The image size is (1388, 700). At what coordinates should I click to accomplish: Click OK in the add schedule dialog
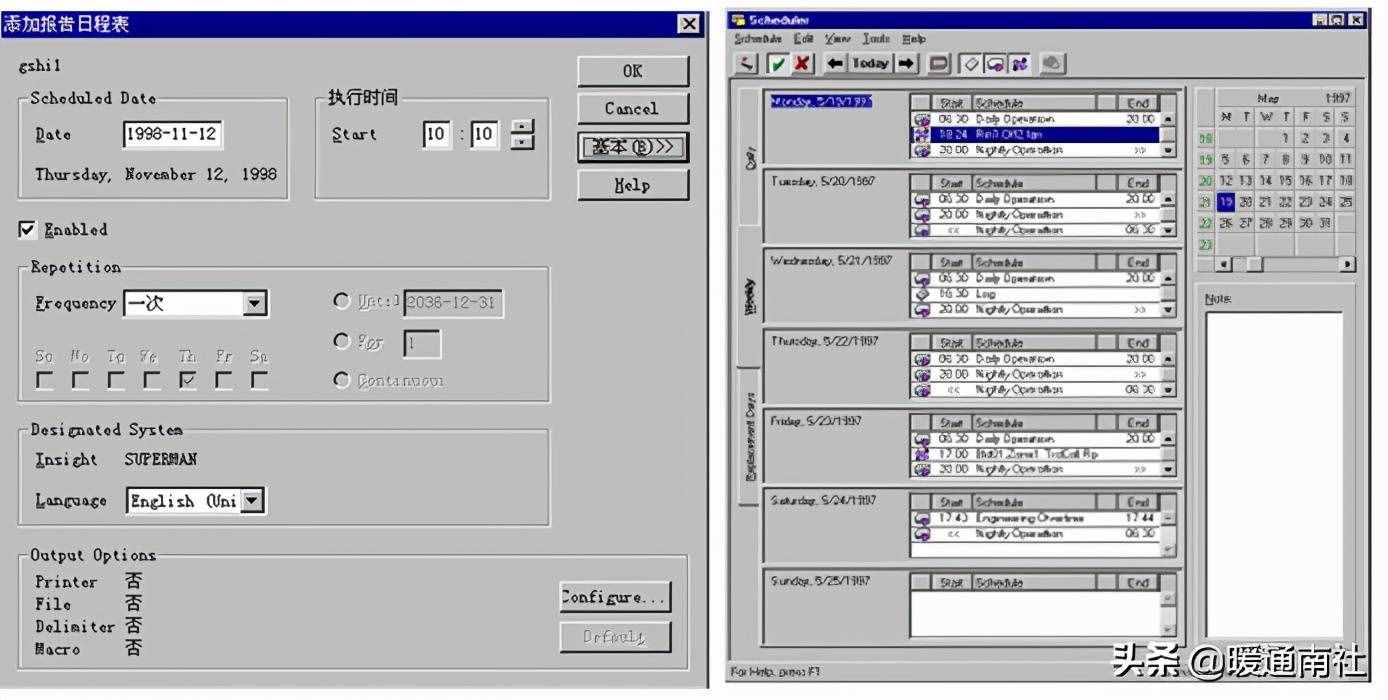(x=632, y=71)
